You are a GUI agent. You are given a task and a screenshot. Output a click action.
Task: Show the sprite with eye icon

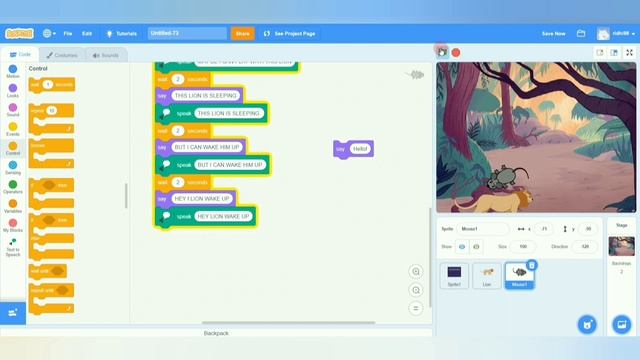(462, 247)
